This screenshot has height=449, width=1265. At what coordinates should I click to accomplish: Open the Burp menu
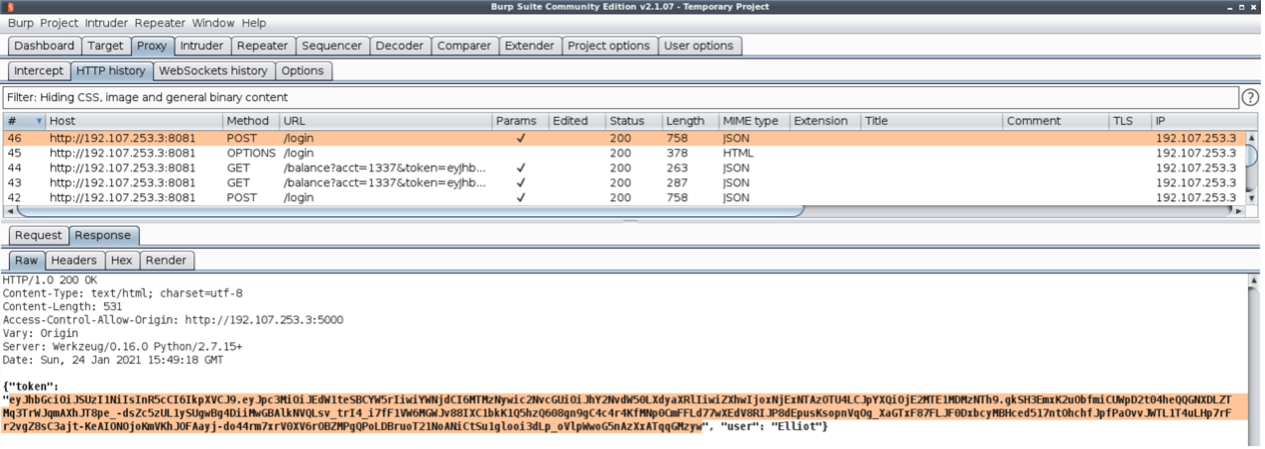click(21, 23)
